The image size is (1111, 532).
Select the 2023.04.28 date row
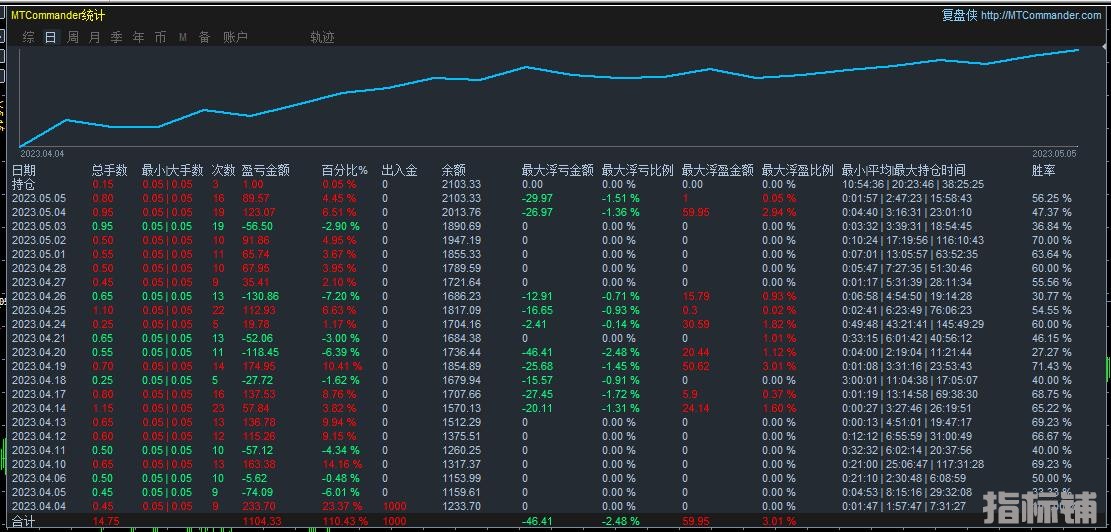(x=38, y=268)
